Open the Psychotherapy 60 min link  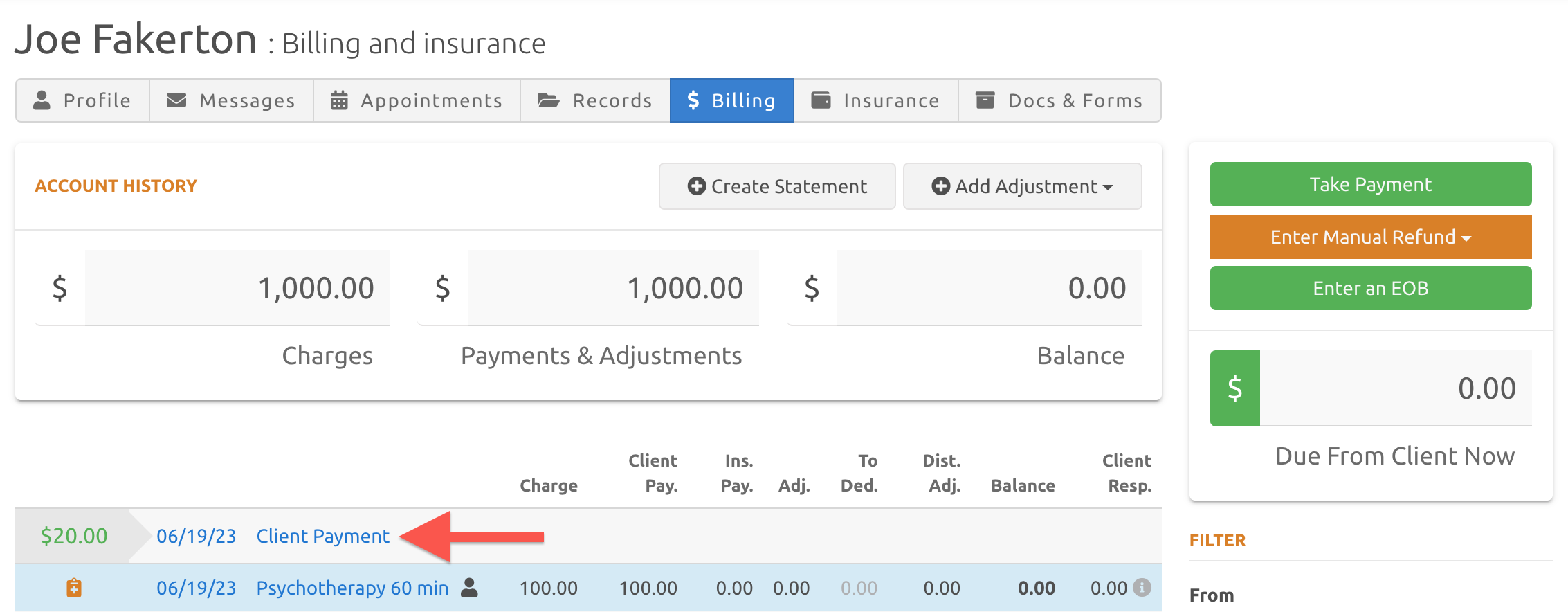click(x=352, y=588)
